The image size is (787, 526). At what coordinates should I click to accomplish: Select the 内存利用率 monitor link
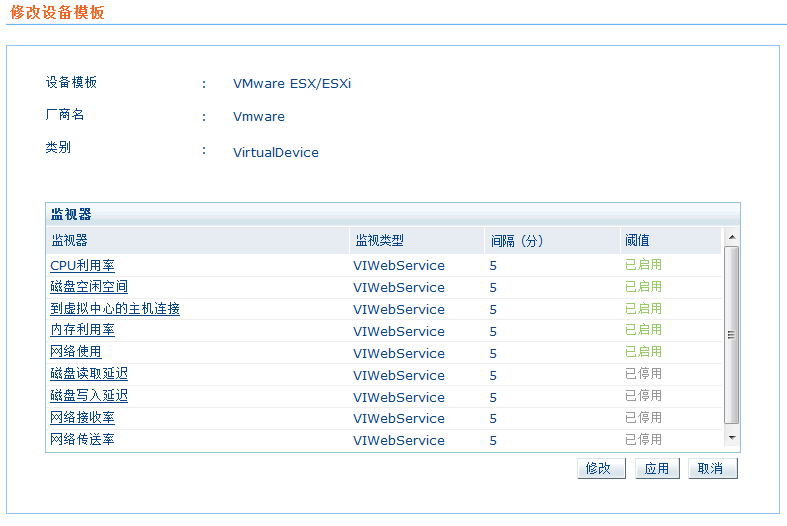click(x=82, y=331)
